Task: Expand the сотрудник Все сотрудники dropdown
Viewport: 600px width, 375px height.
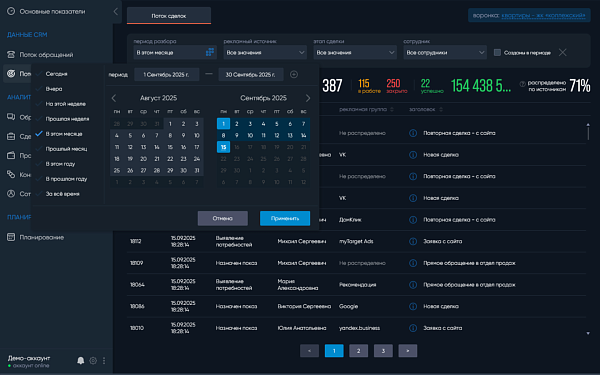Action: click(445, 52)
